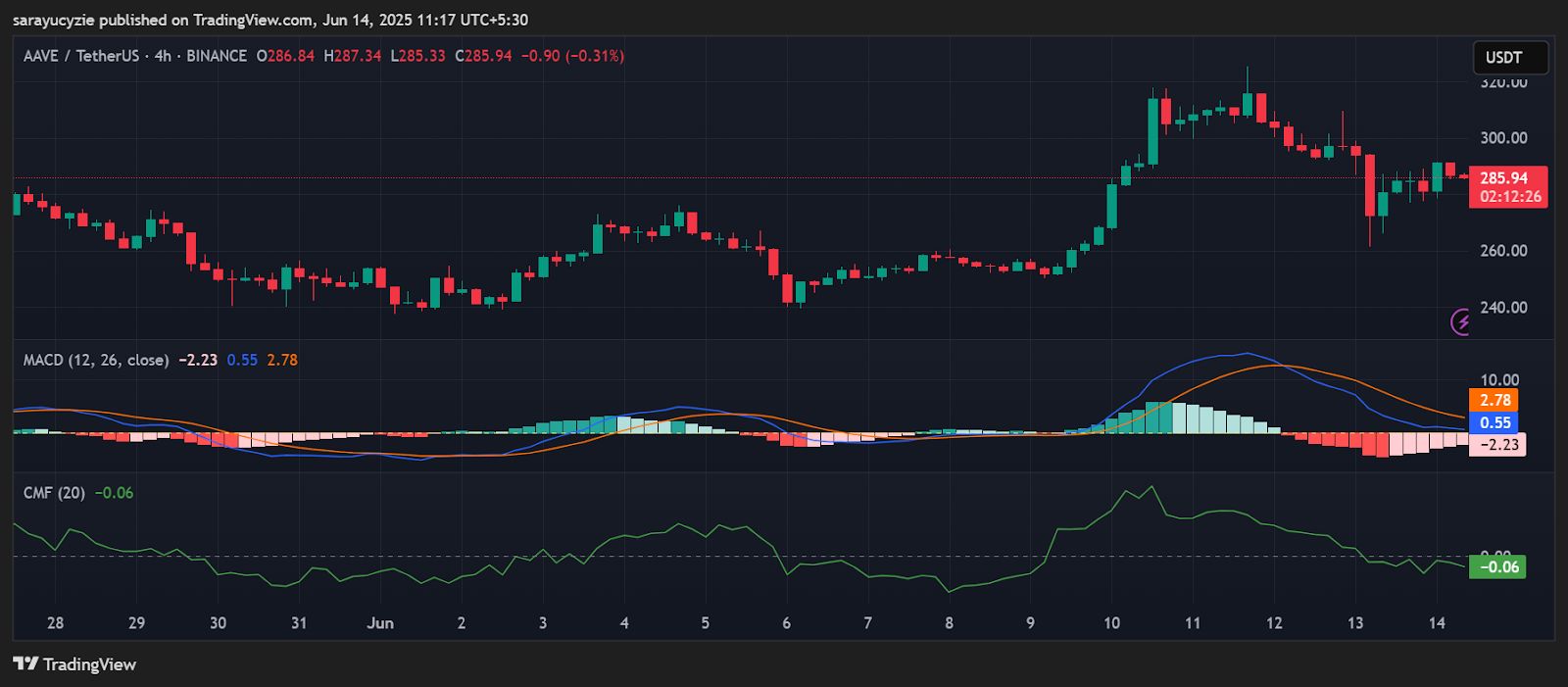Click the CMF (20) indicator label

54,493
